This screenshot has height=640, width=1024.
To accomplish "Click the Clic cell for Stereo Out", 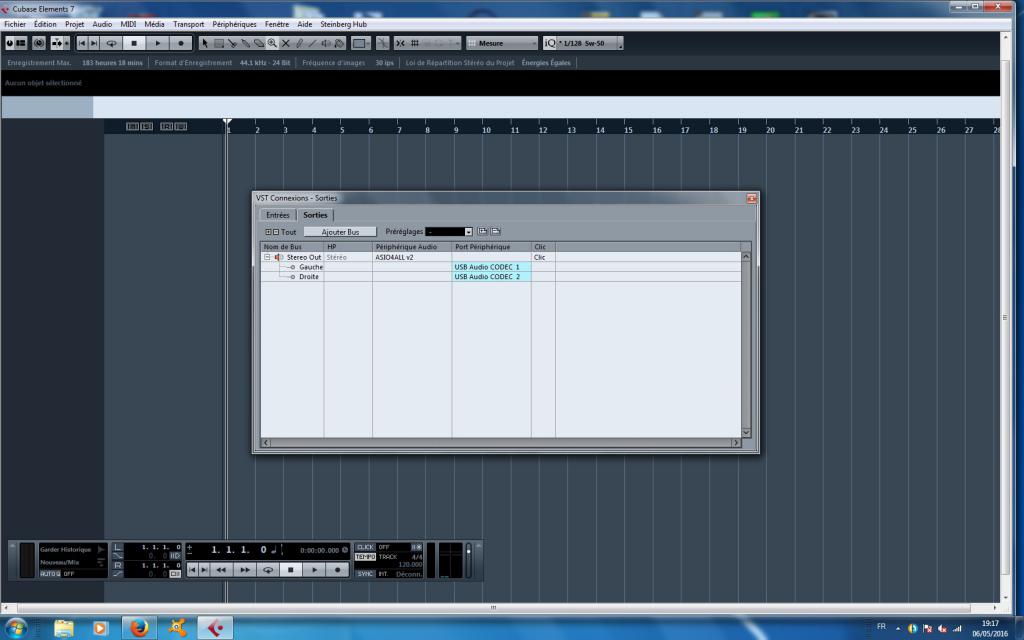I will point(543,257).
